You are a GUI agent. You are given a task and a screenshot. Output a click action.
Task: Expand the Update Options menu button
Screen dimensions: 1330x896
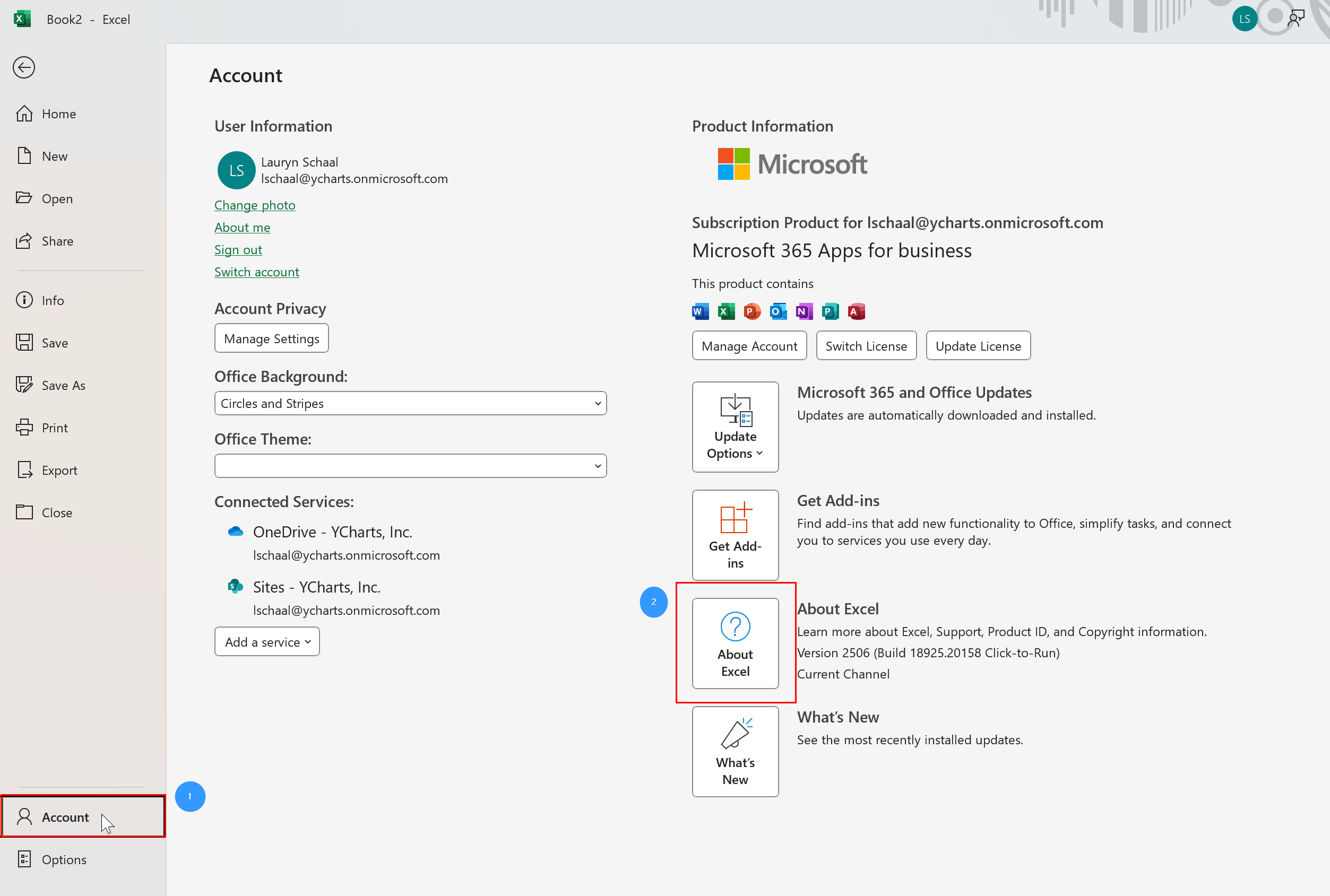(735, 427)
